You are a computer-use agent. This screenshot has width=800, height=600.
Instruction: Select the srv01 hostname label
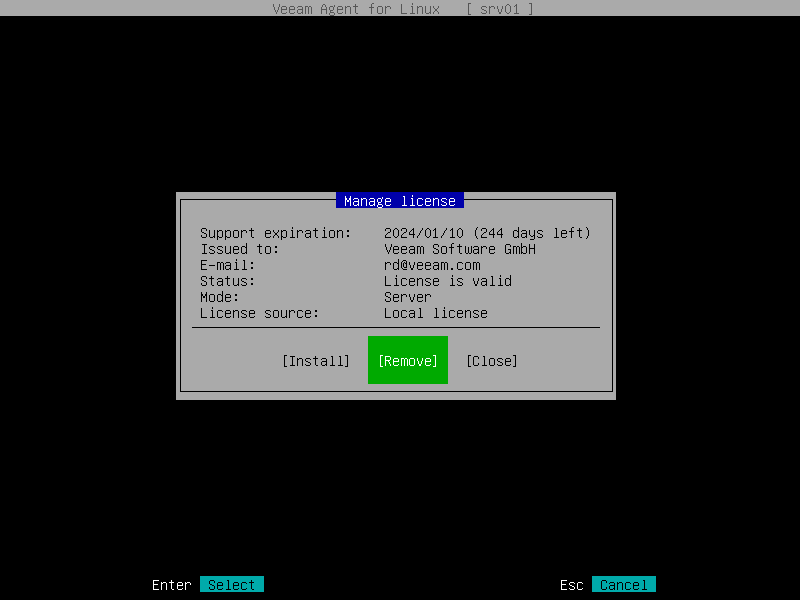(500, 9)
